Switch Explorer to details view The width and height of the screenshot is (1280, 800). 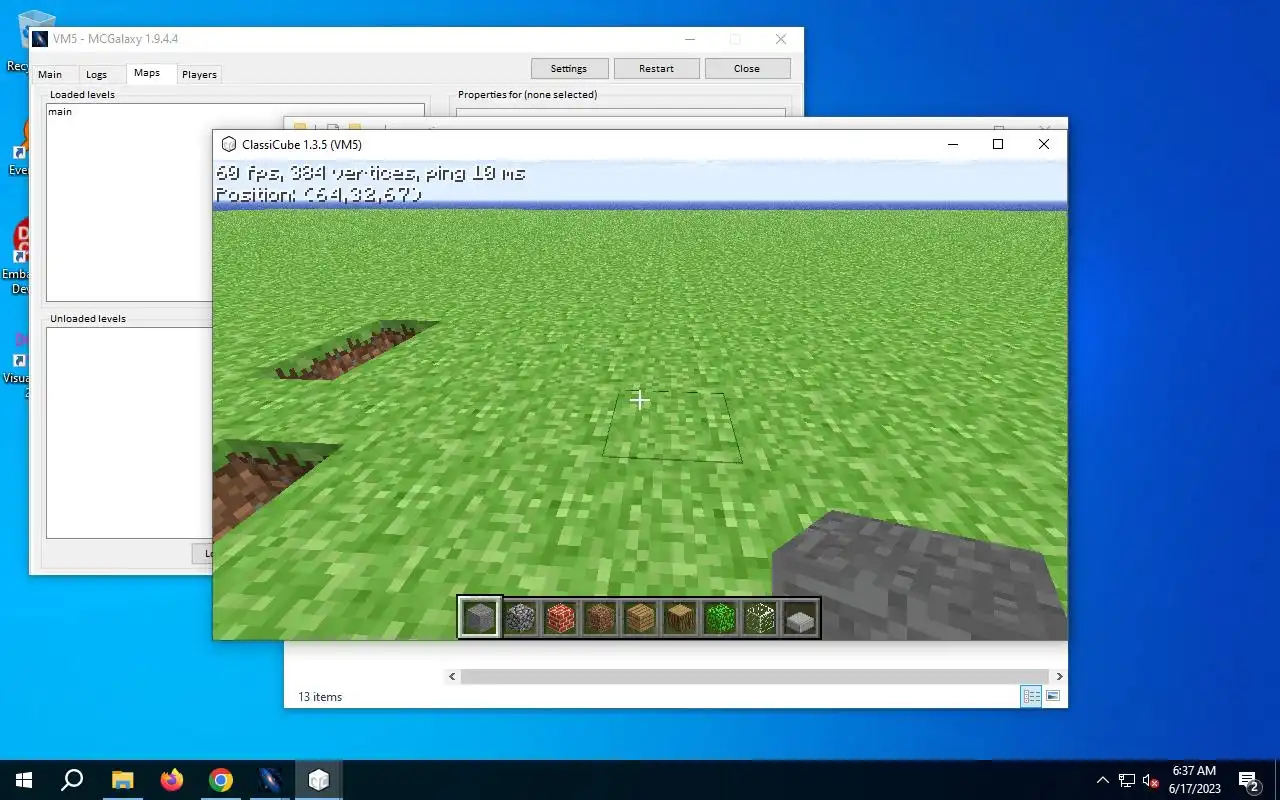click(x=1031, y=696)
